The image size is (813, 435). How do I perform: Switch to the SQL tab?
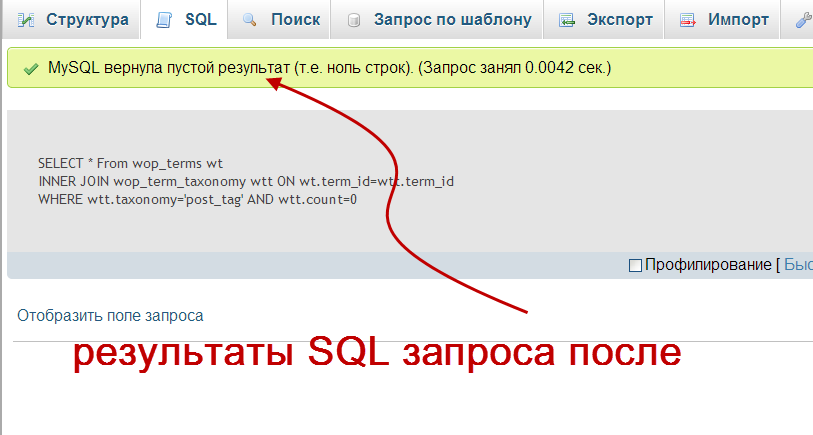185,19
